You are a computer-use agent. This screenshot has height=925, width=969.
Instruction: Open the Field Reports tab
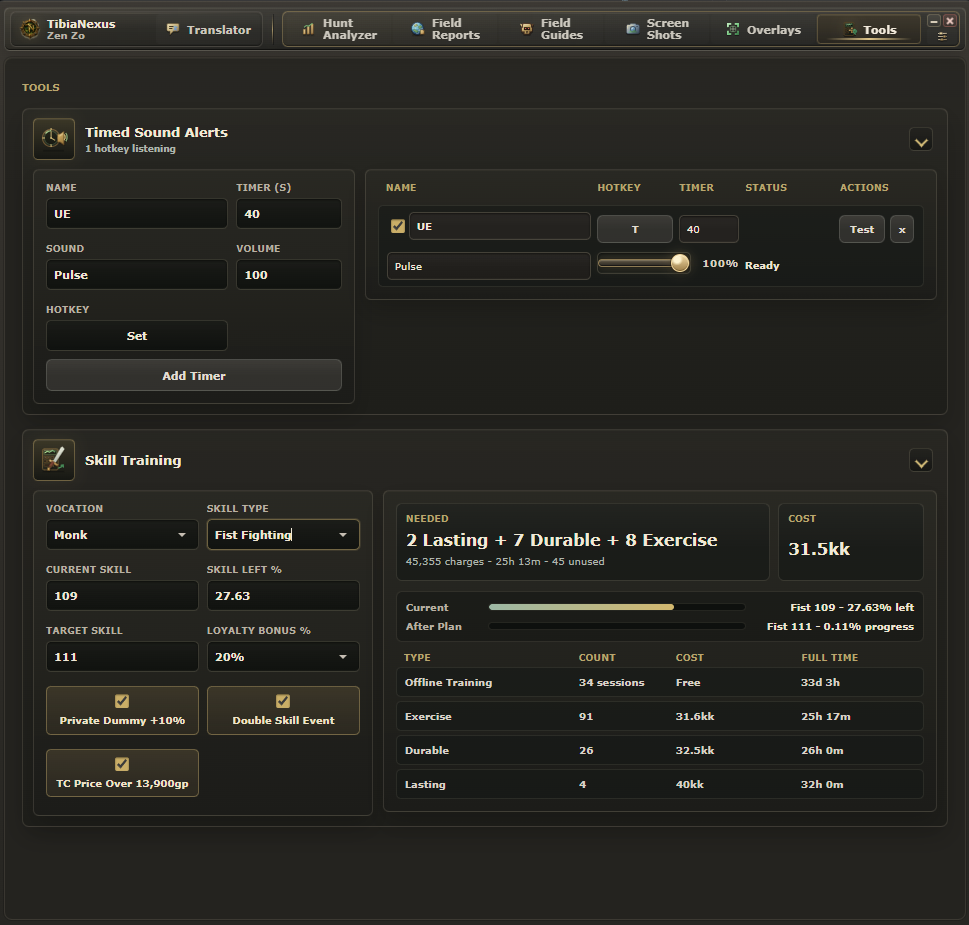click(x=445, y=29)
